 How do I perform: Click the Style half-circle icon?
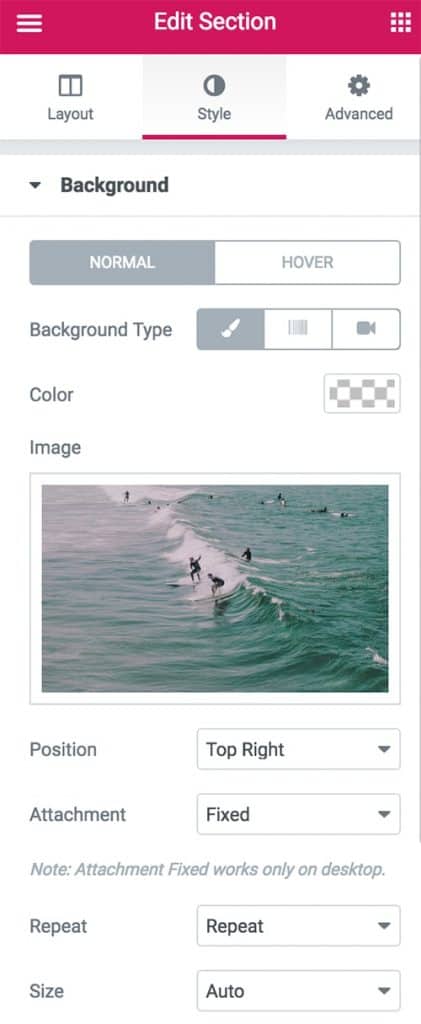[214, 85]
